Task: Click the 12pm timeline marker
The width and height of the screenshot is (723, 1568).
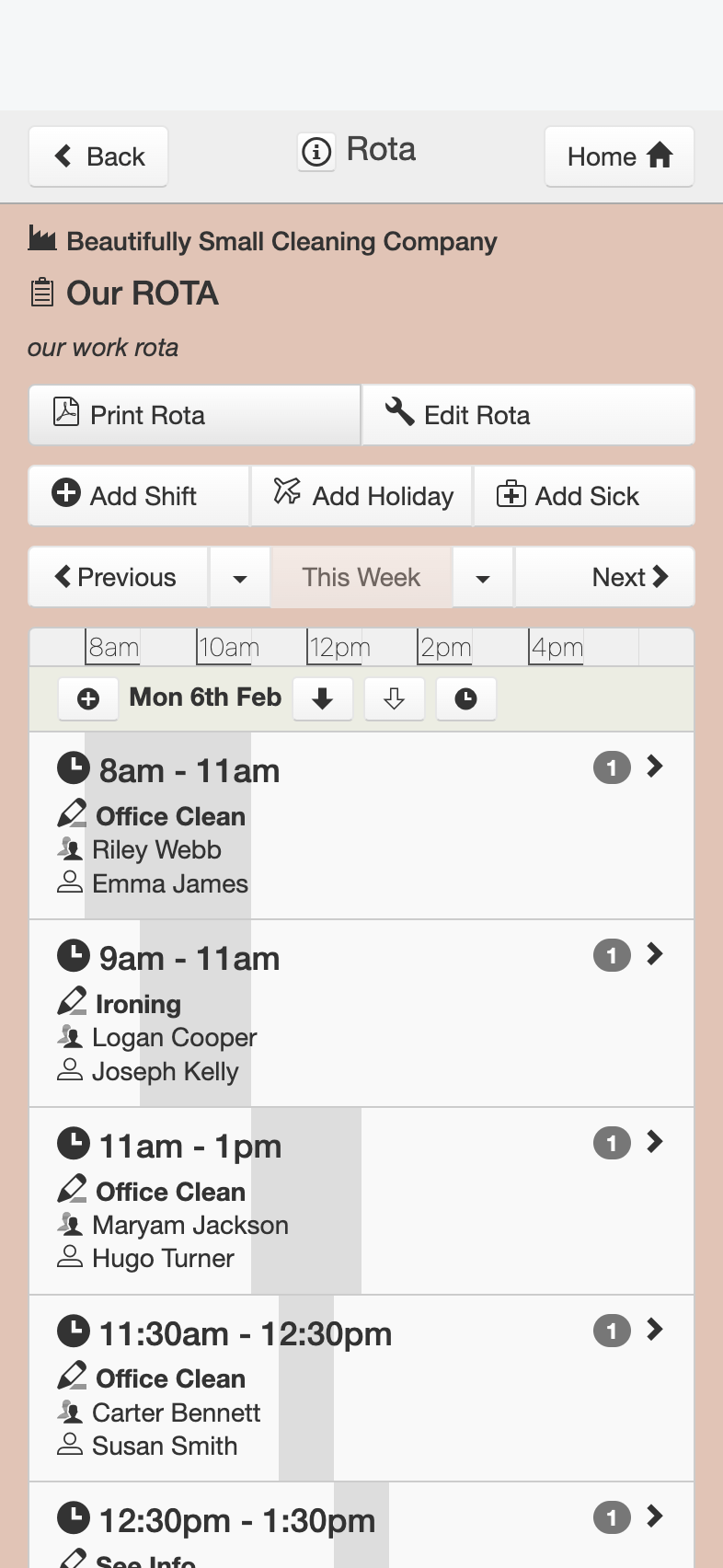Action: tap(339, 648)
